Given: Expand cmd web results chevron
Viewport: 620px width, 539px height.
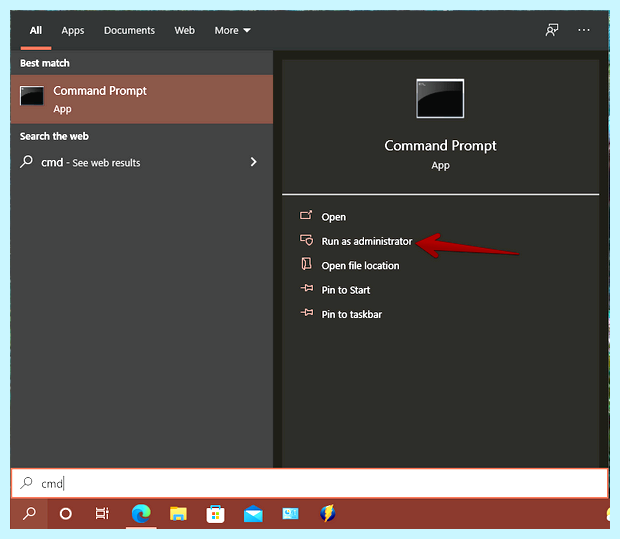Looking at the screenshot, I should tap(253, 162).
